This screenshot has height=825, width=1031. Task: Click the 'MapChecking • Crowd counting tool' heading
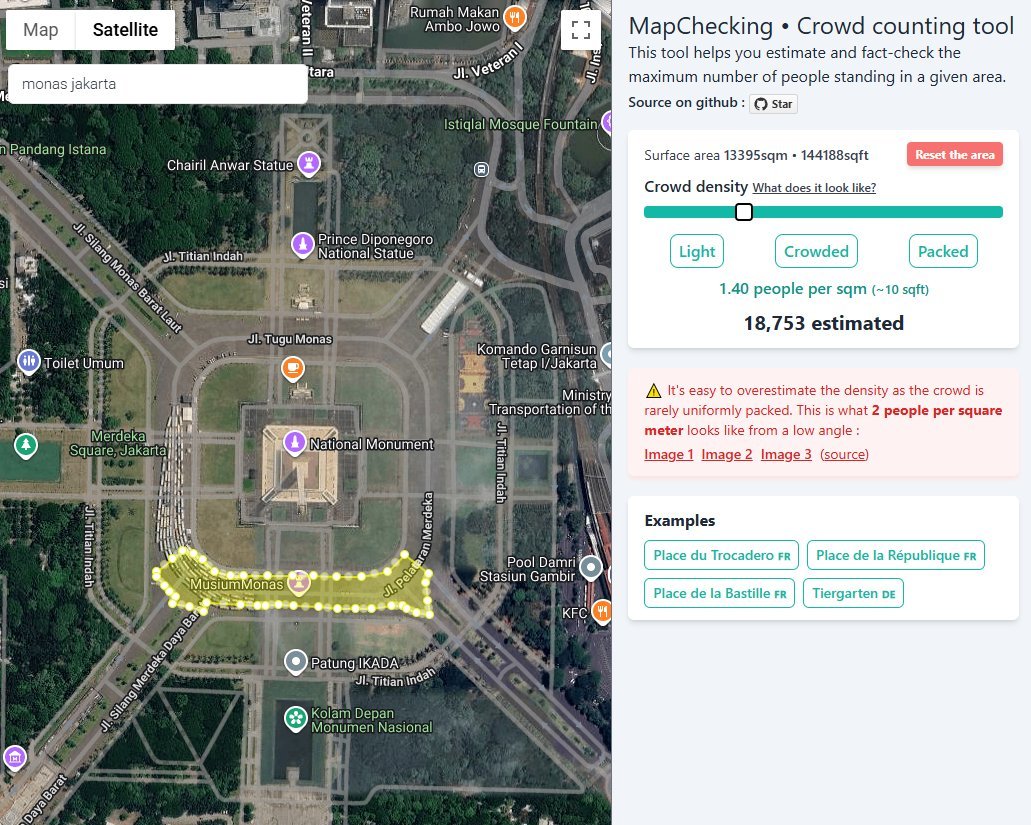tap(821, 26)
